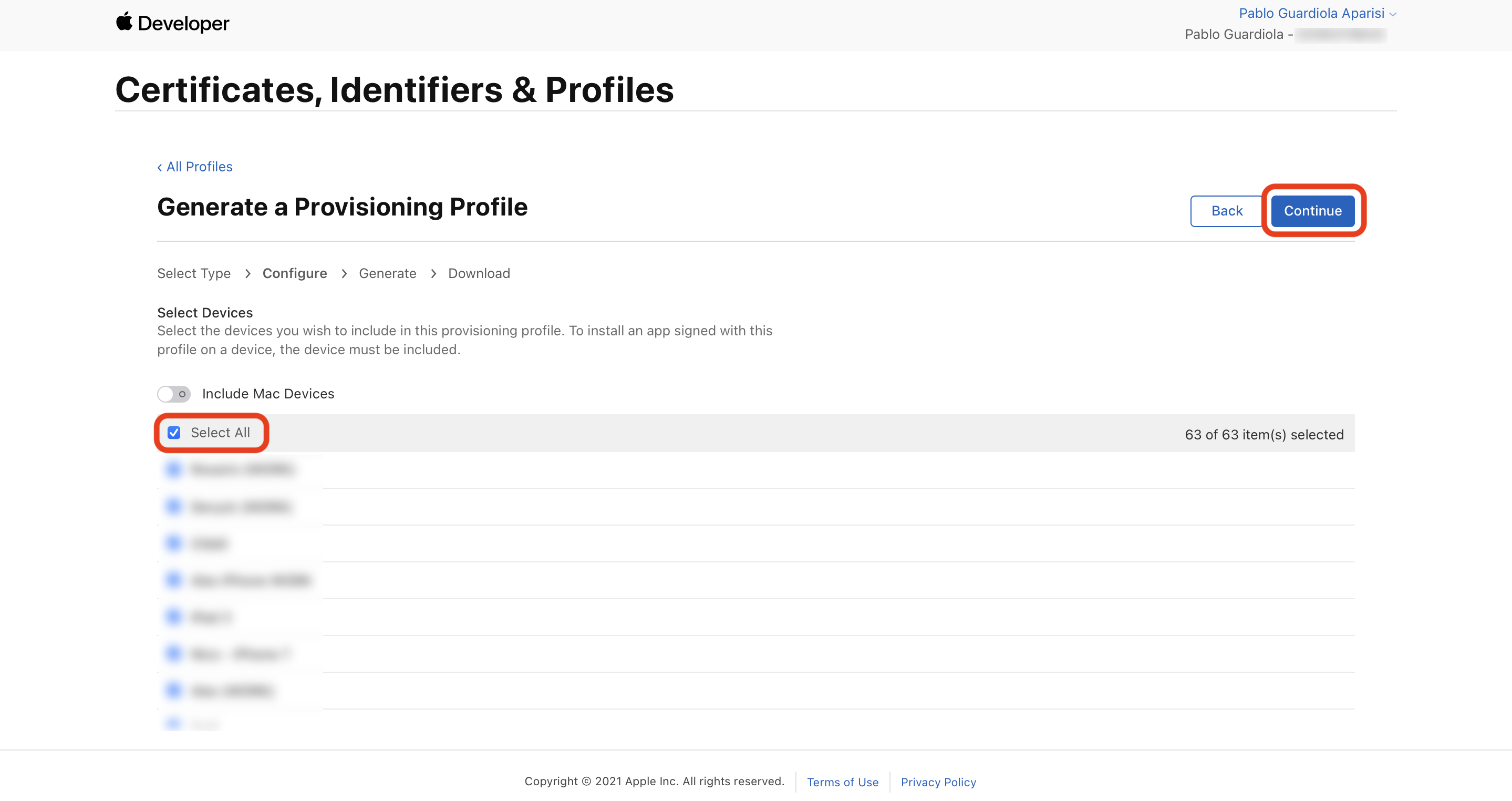Uncheck the Select All checkbox

(174, 433)
